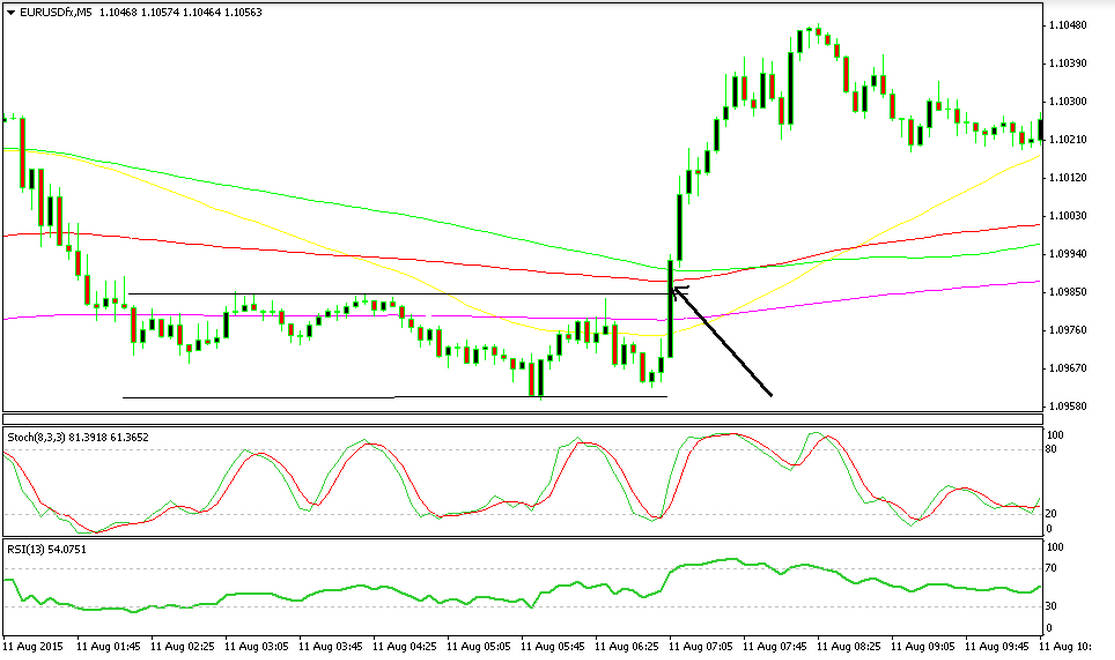Click the 11 Aug 03:45 time label

(330, 646)
